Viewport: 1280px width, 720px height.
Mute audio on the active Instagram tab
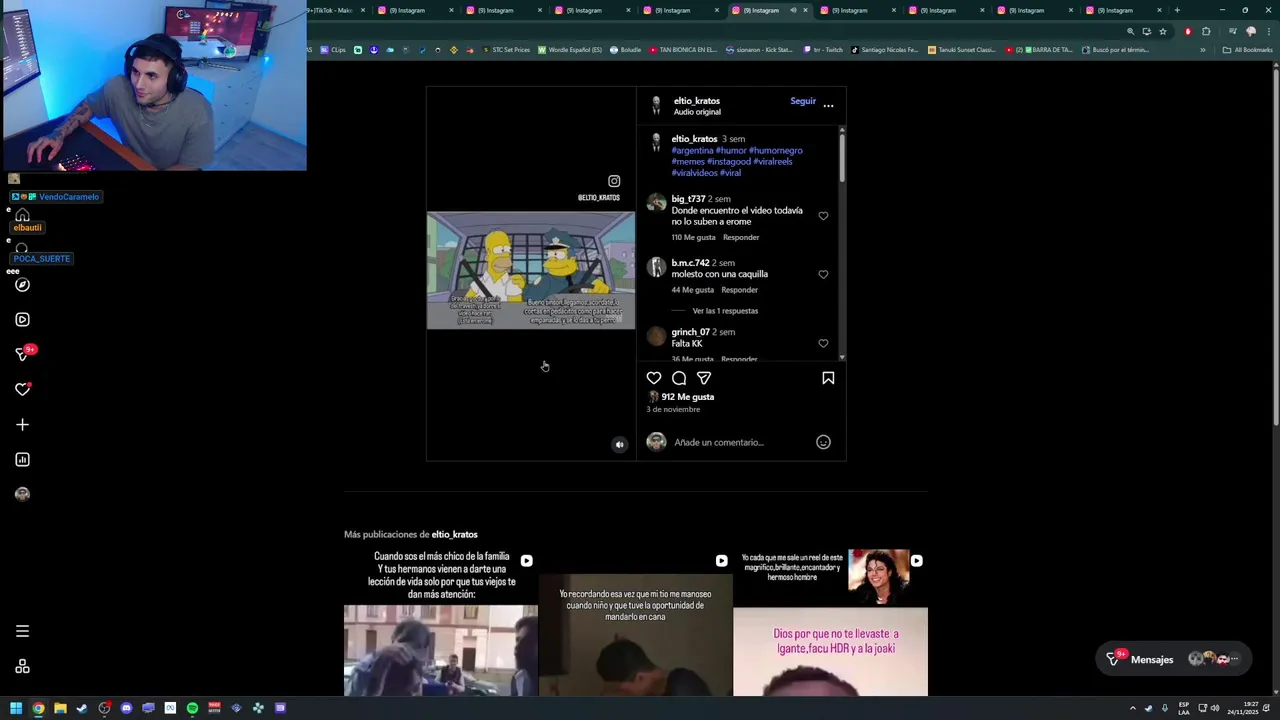coord(793,10)
